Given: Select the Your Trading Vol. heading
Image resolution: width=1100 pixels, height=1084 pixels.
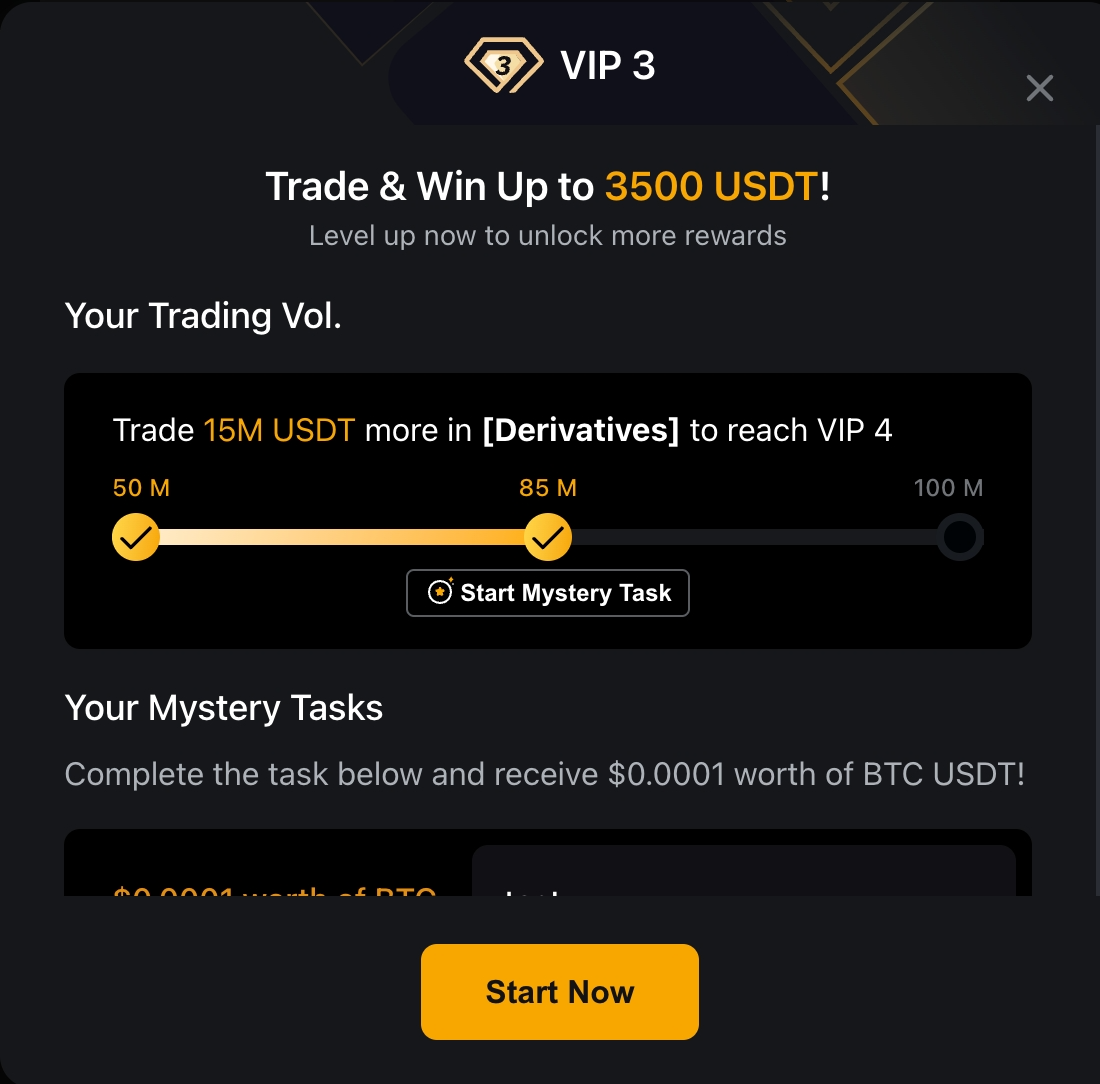Looking at the screenshot, I should 203,316.
